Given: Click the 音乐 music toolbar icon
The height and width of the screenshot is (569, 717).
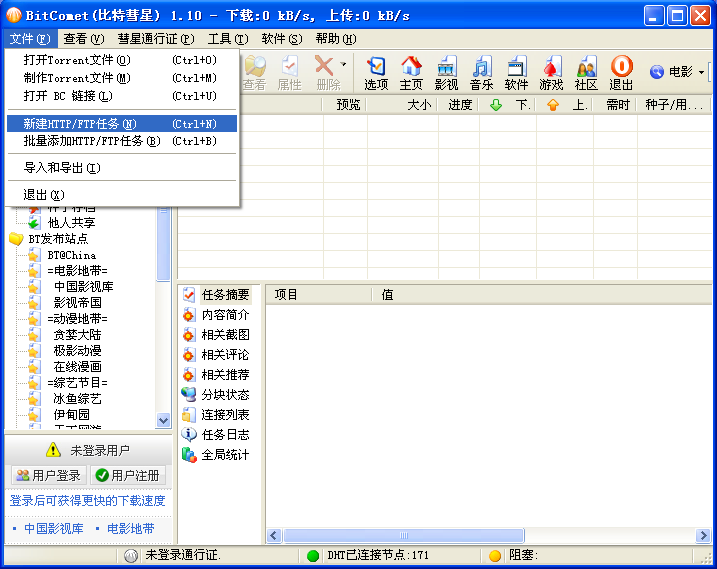Looking at the screenshot, I should [481, 73].
